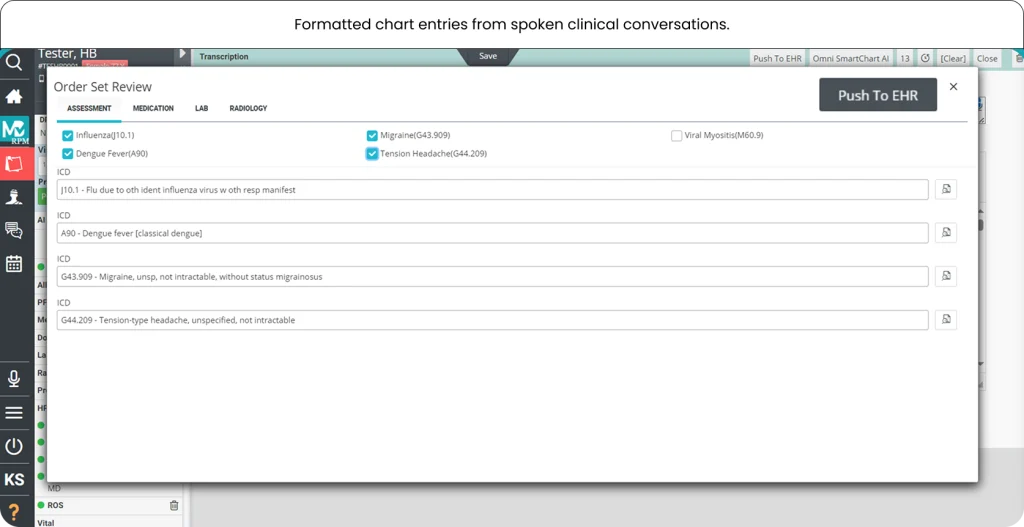The image size is (1024, 527).
Task: Click the power icon in left sidebar
Action: pos(14,446)
